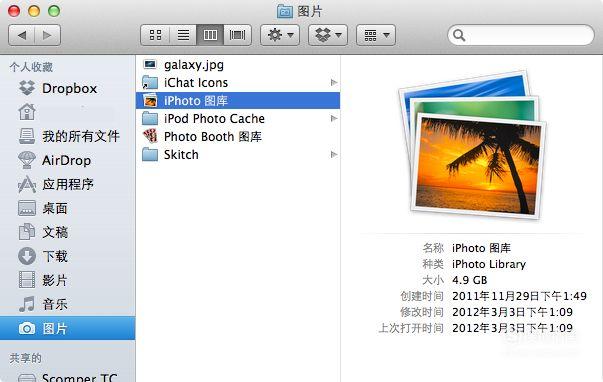Screen dimensions: 603x382
Task: Select the galaxy.jpg file
Action: pos(238,65)
